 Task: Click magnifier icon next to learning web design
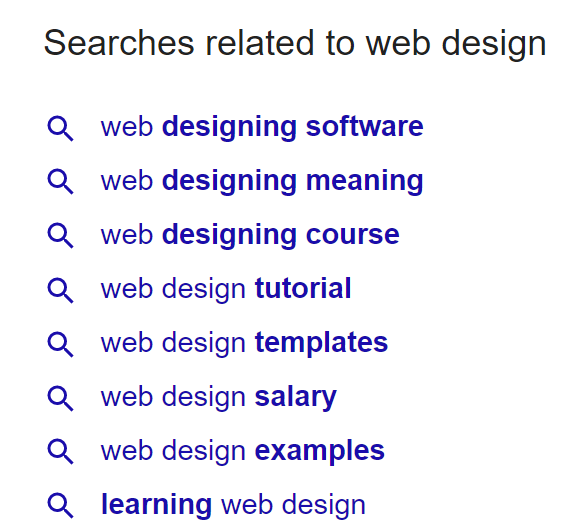pos(60,506)
